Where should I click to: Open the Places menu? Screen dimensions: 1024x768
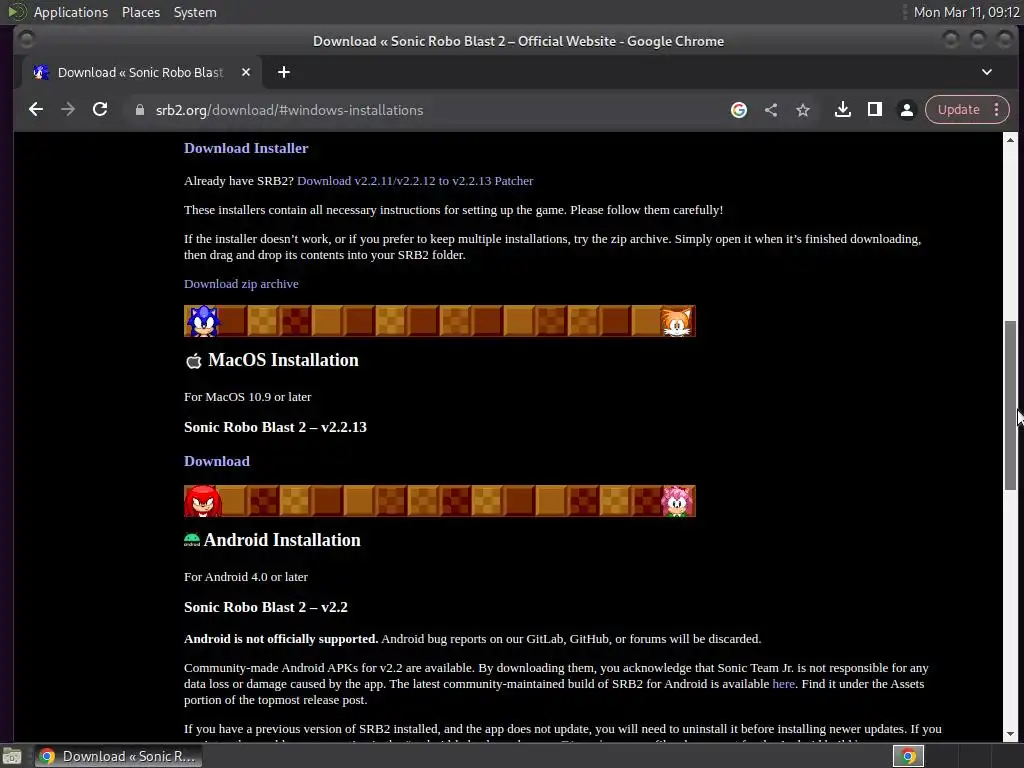[140, 12]
